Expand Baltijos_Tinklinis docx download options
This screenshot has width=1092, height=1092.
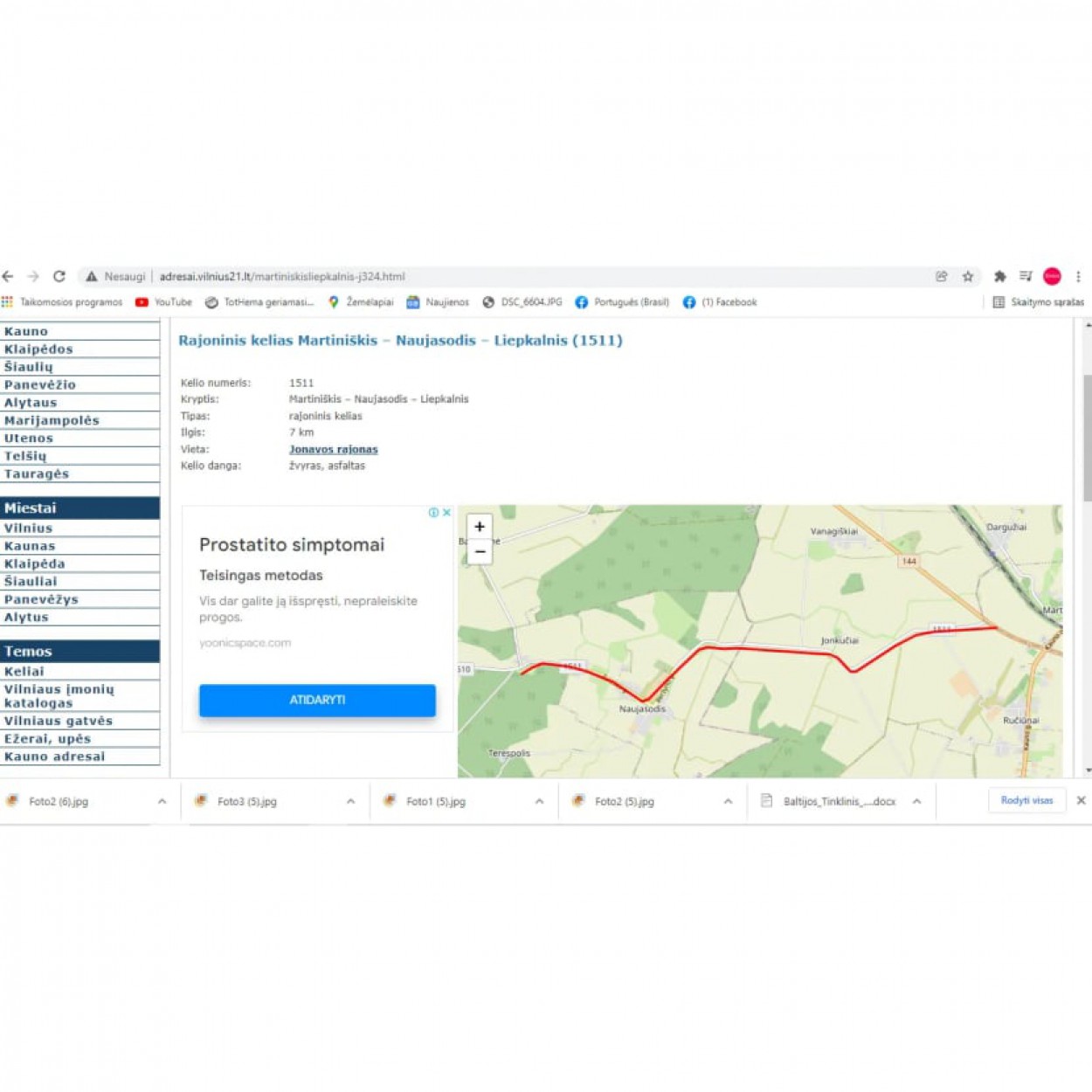916,801
